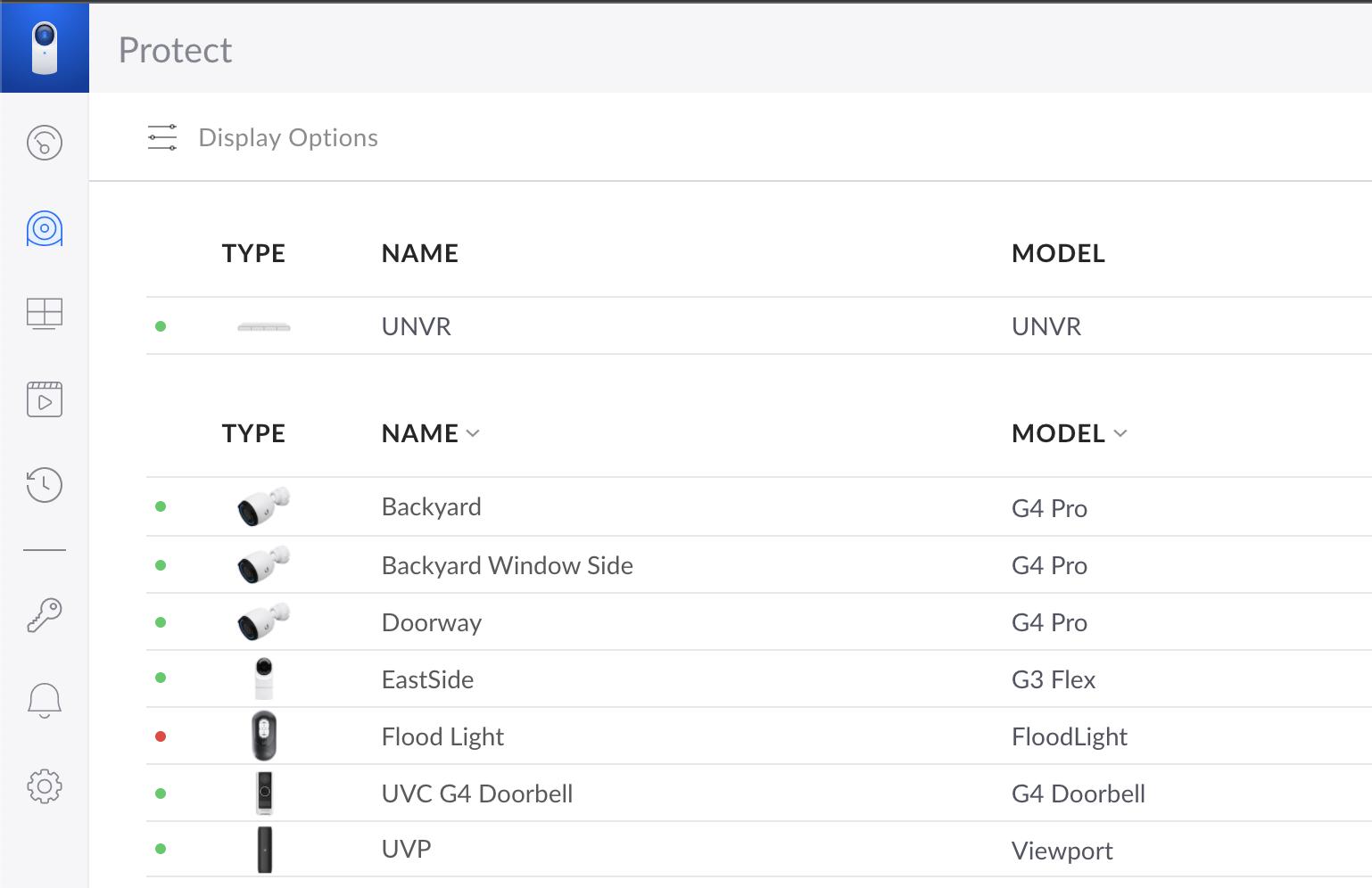Click the UNVR device thumbnail icon
Image resolution: width=1372 pixels, height=888 pixels.
[264, 327]
